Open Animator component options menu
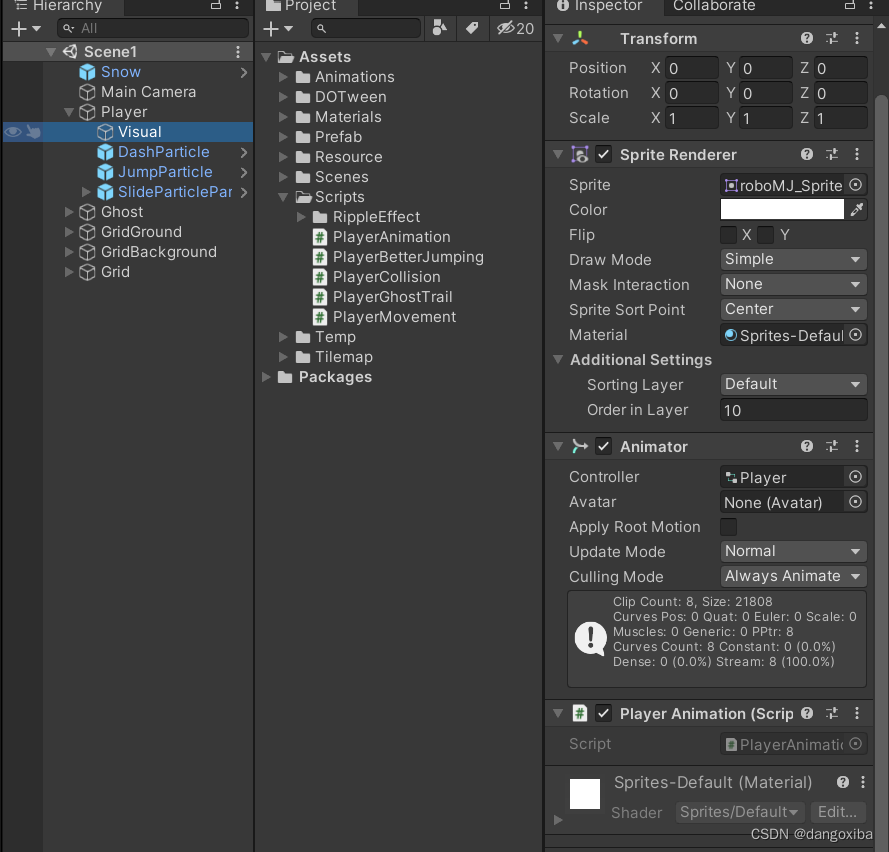 (x=857, y=446)
